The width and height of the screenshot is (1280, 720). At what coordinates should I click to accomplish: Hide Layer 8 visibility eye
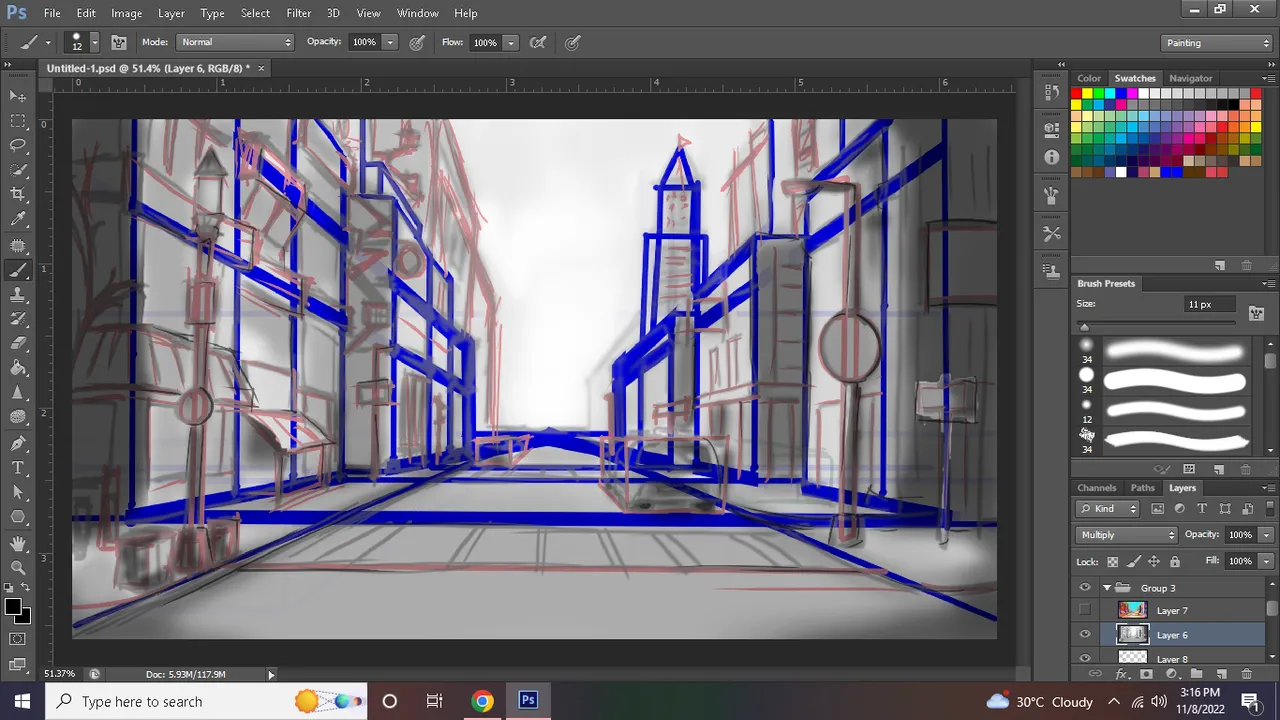(x=1085, y=658)
